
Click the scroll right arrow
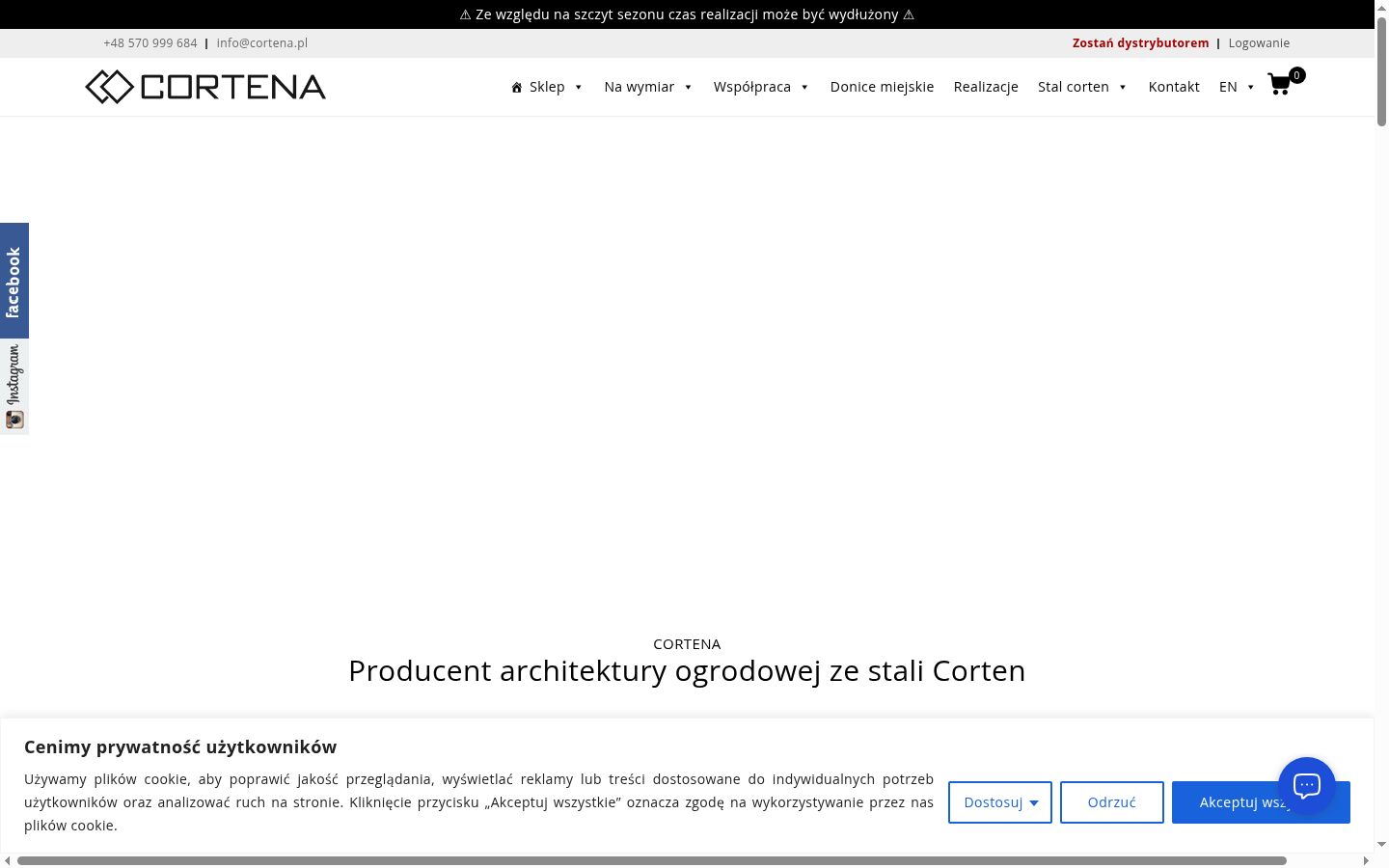click(1366, 860)
